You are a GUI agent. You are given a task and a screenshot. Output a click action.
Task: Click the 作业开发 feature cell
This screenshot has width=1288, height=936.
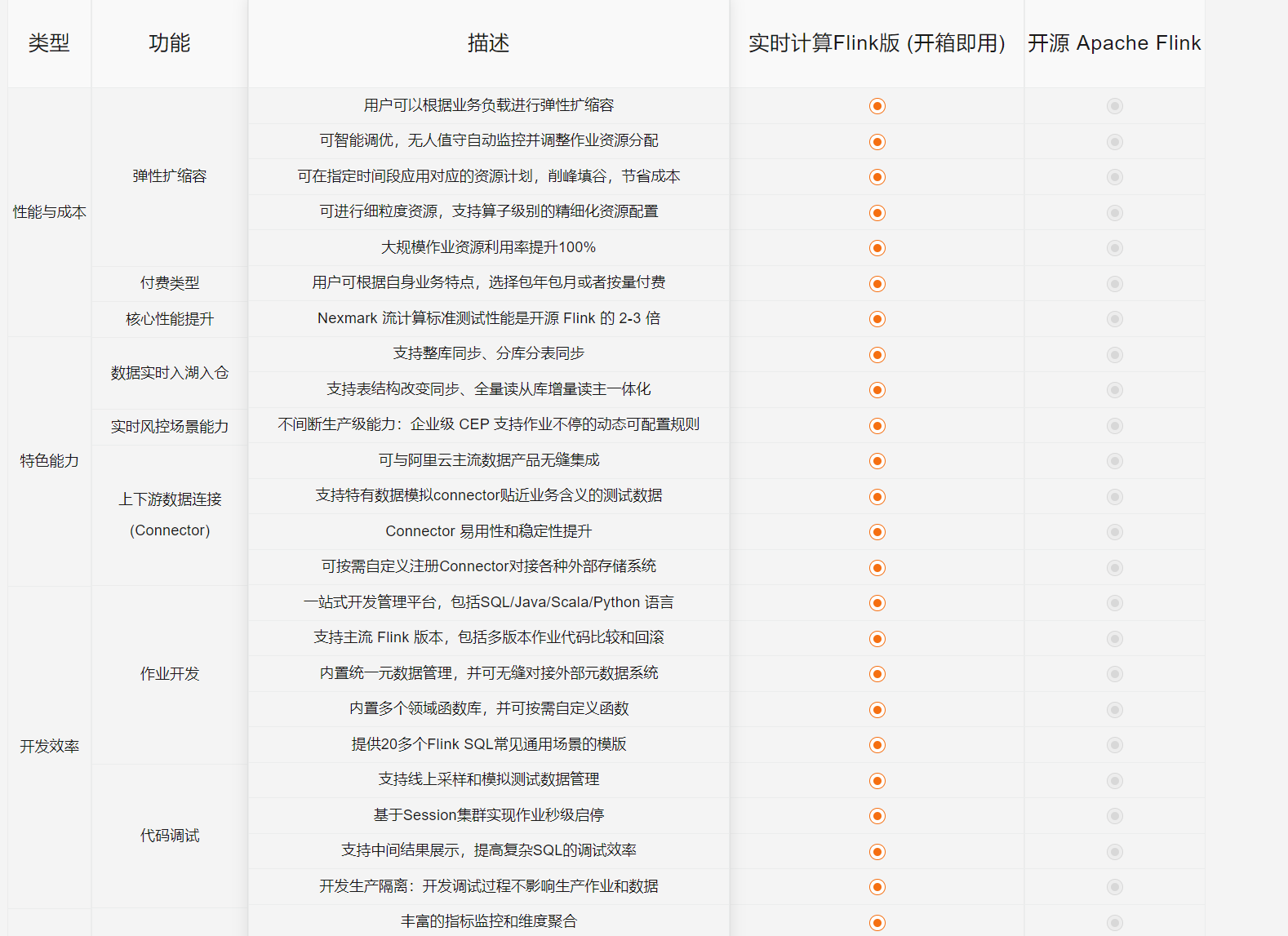pos(170,674)
